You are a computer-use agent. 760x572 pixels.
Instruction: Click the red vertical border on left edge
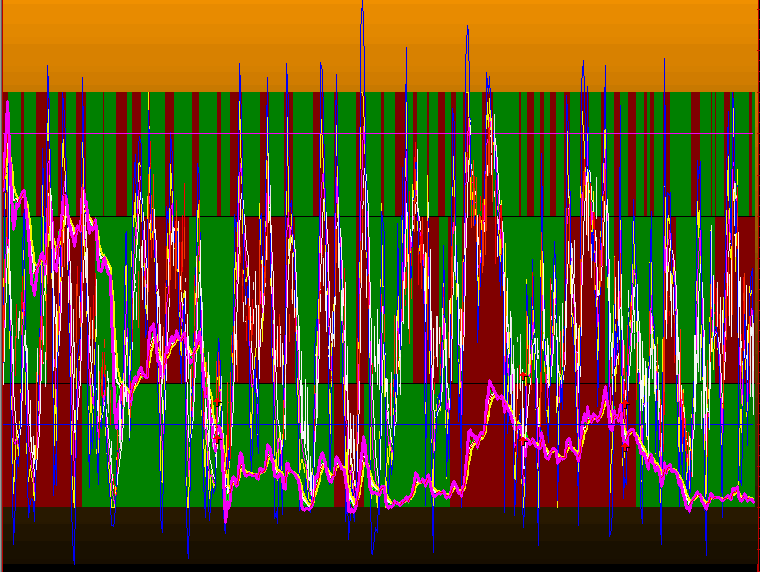point(1,300)
